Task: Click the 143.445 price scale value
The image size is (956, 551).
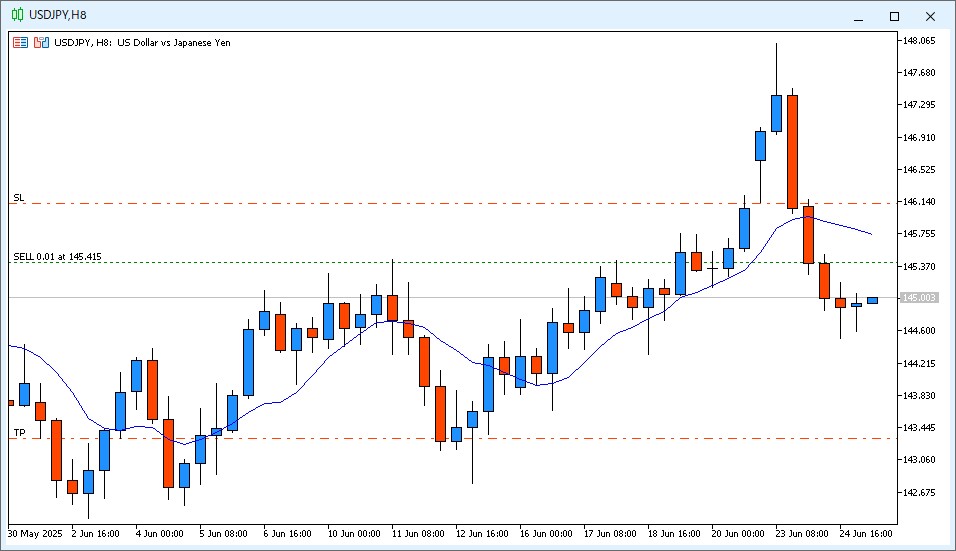Action: coord(919,427)
